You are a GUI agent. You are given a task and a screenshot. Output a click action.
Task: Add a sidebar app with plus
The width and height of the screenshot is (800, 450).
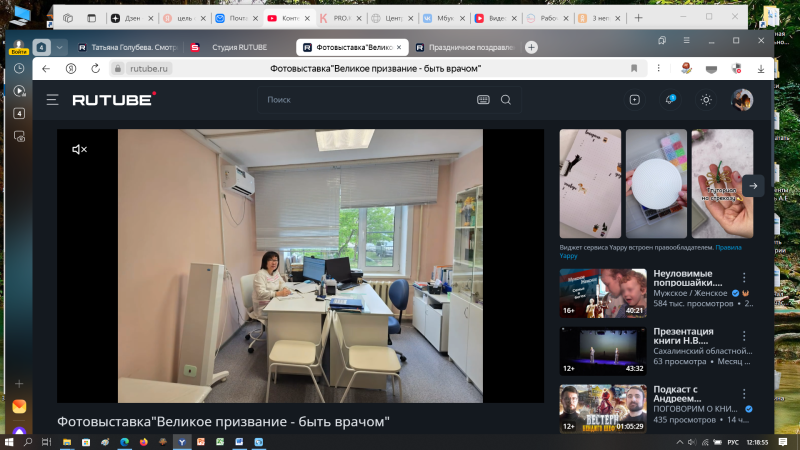coord(19,384)
